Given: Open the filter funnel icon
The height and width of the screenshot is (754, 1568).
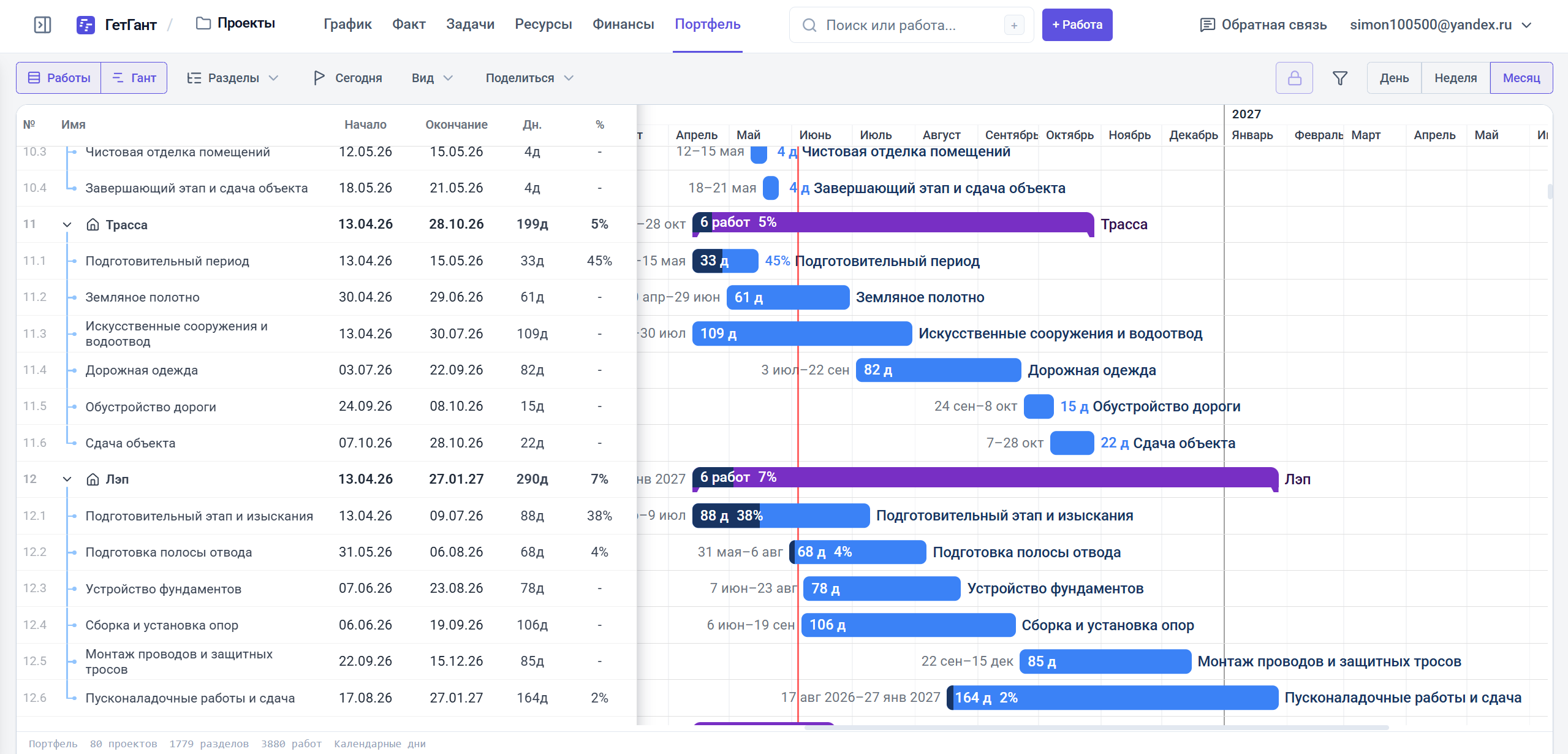Looking at the screenshot, I should [1340, 78].
